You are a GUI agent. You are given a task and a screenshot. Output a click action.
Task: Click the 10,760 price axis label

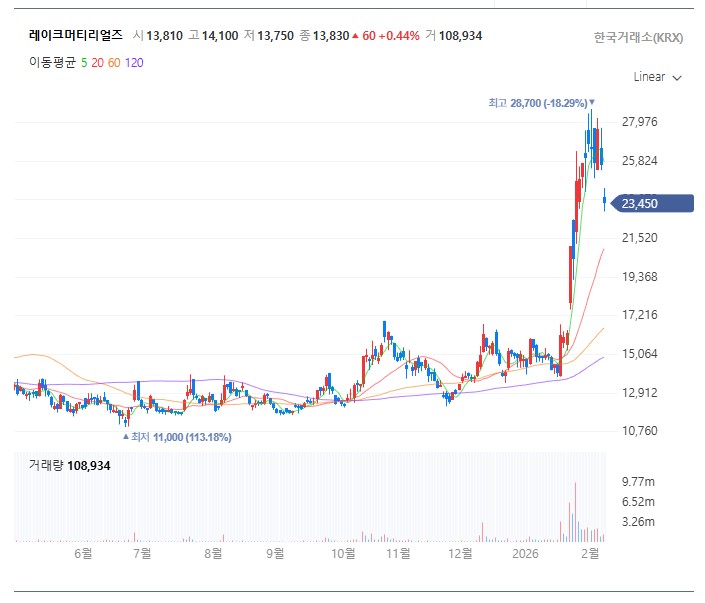tap(639, 431)
